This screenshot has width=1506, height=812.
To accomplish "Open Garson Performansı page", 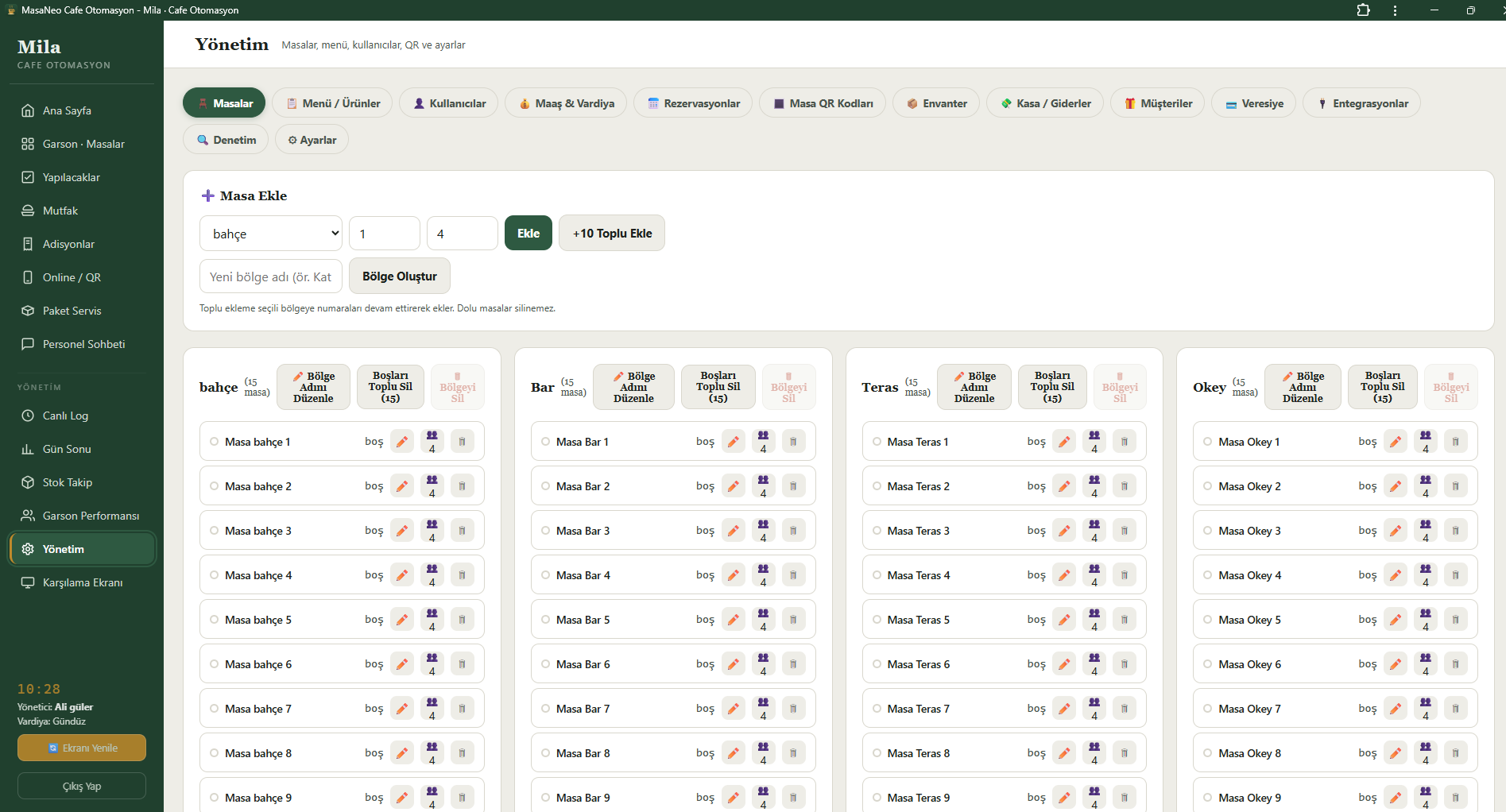I will click(82, 516).
